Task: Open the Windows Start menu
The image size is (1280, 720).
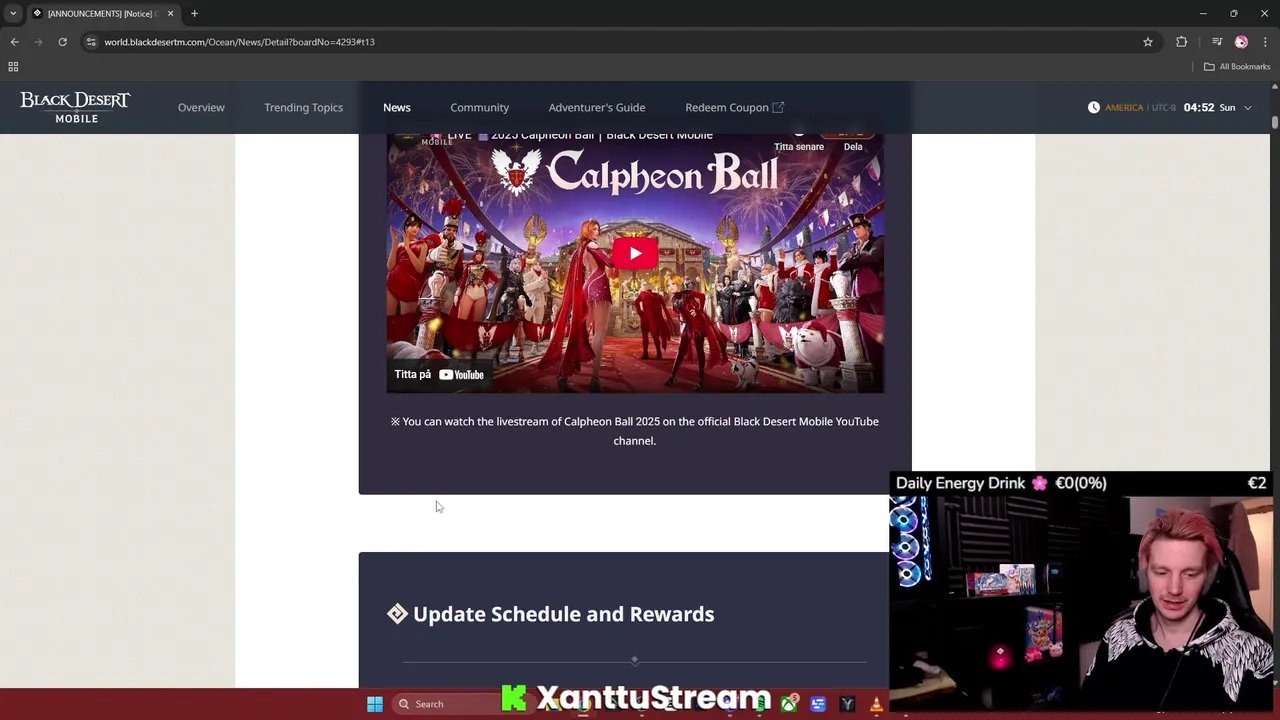Action: [x=374, y=704]
